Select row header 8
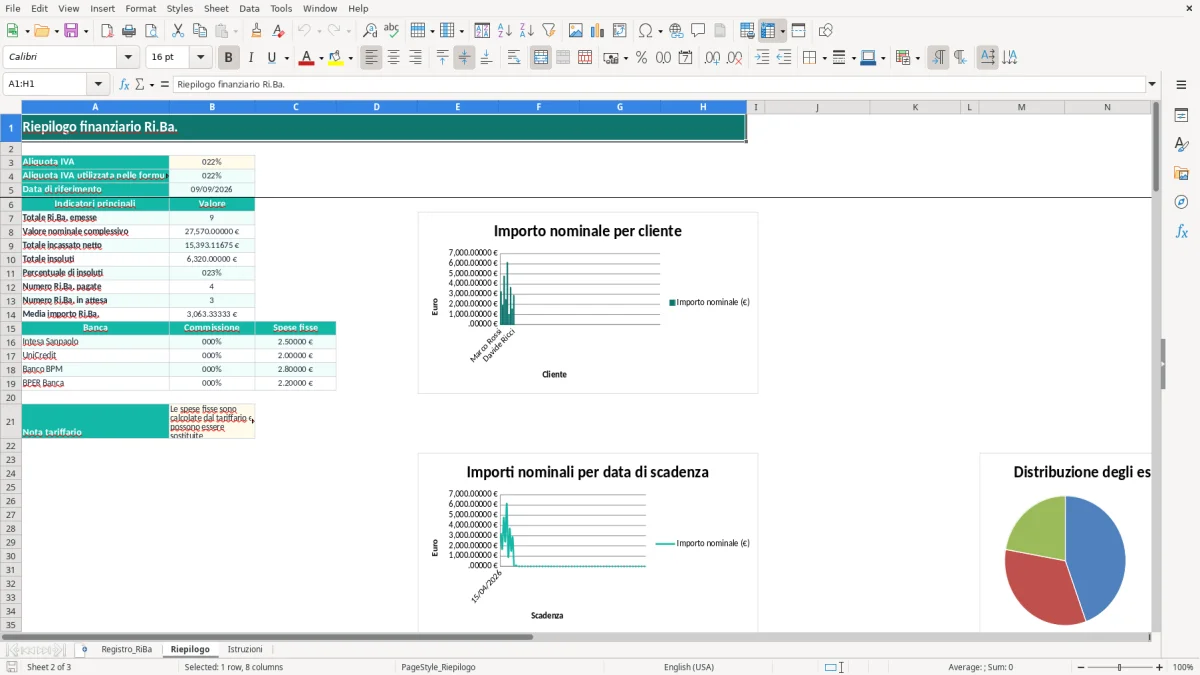This screenshot has width=1200, height=675. [x=11, y=231]
